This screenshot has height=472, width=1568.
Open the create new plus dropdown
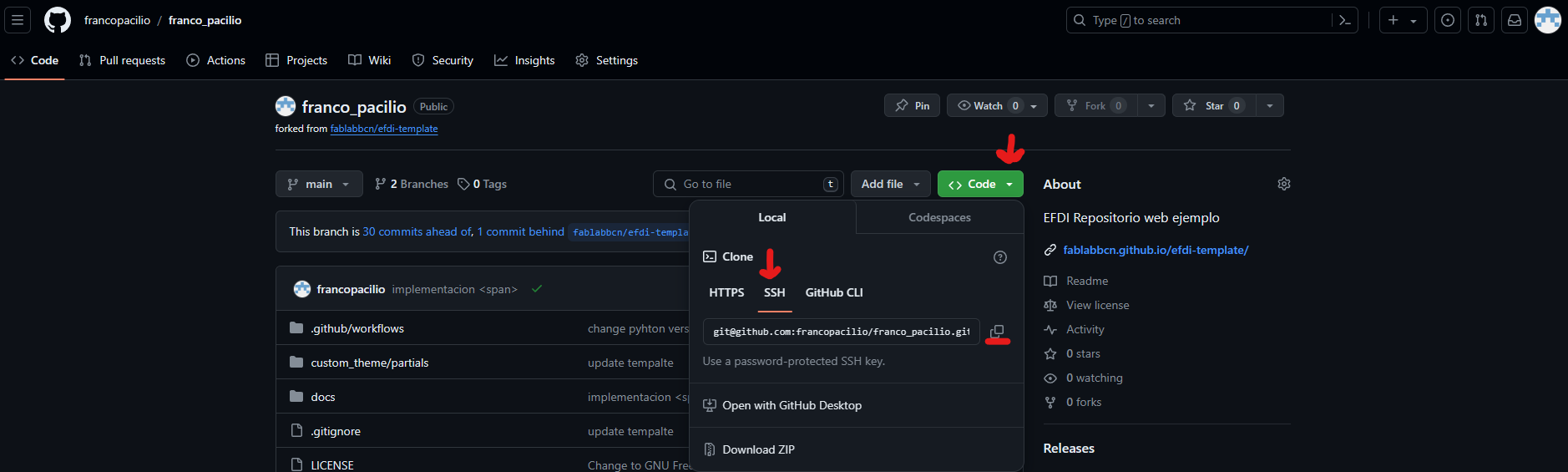pyautogui.click(x=1403, y=20)
